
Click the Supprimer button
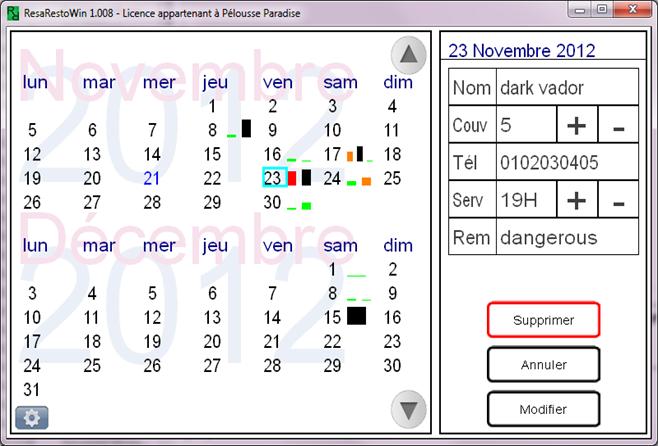[x=543, y=320]
